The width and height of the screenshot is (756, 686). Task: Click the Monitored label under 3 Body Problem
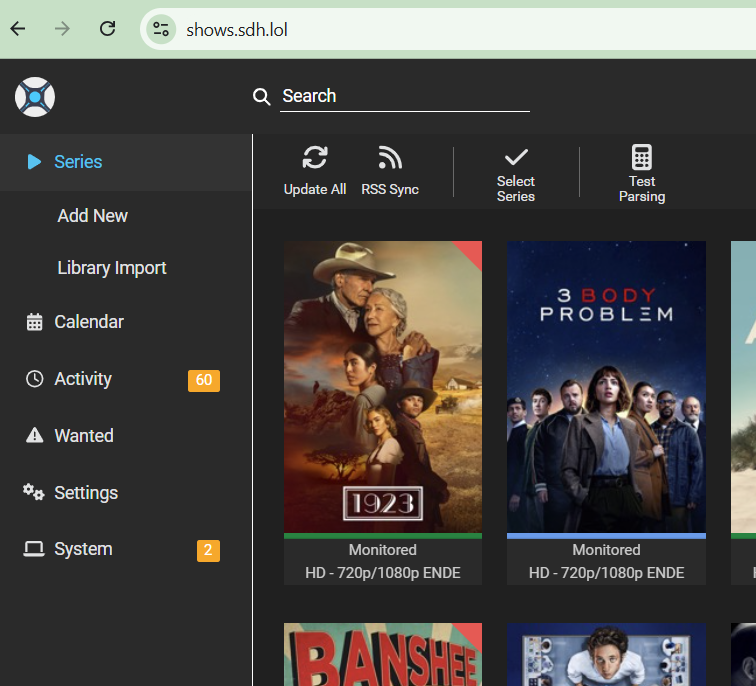[606, 550]
